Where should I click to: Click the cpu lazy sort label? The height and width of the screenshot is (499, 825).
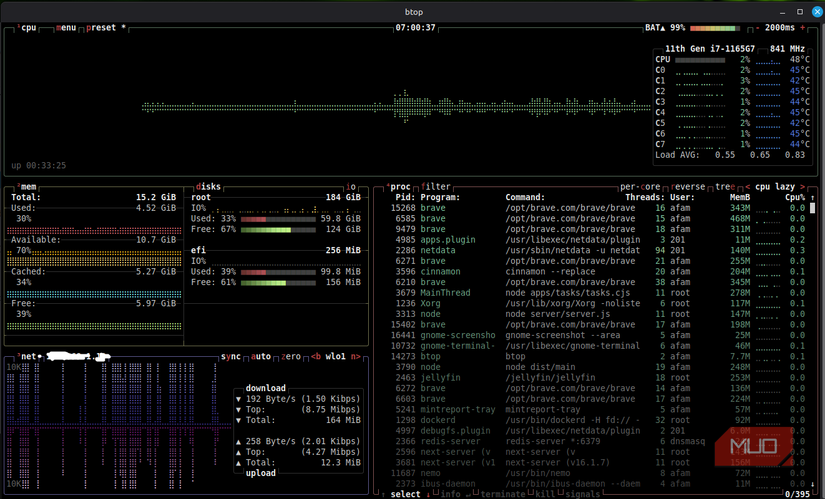tap(775, 187)
